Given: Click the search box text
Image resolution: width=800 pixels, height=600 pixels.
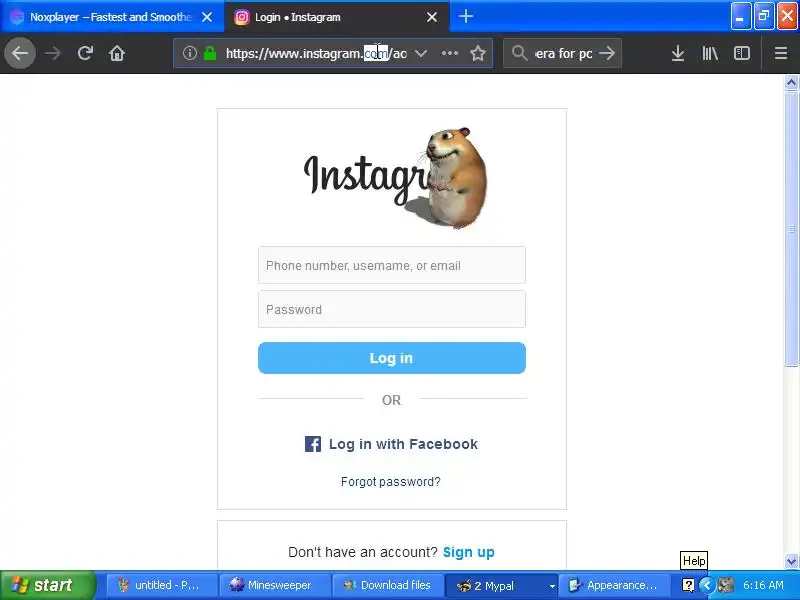Looking at the screenshot, I should point(563,53).
